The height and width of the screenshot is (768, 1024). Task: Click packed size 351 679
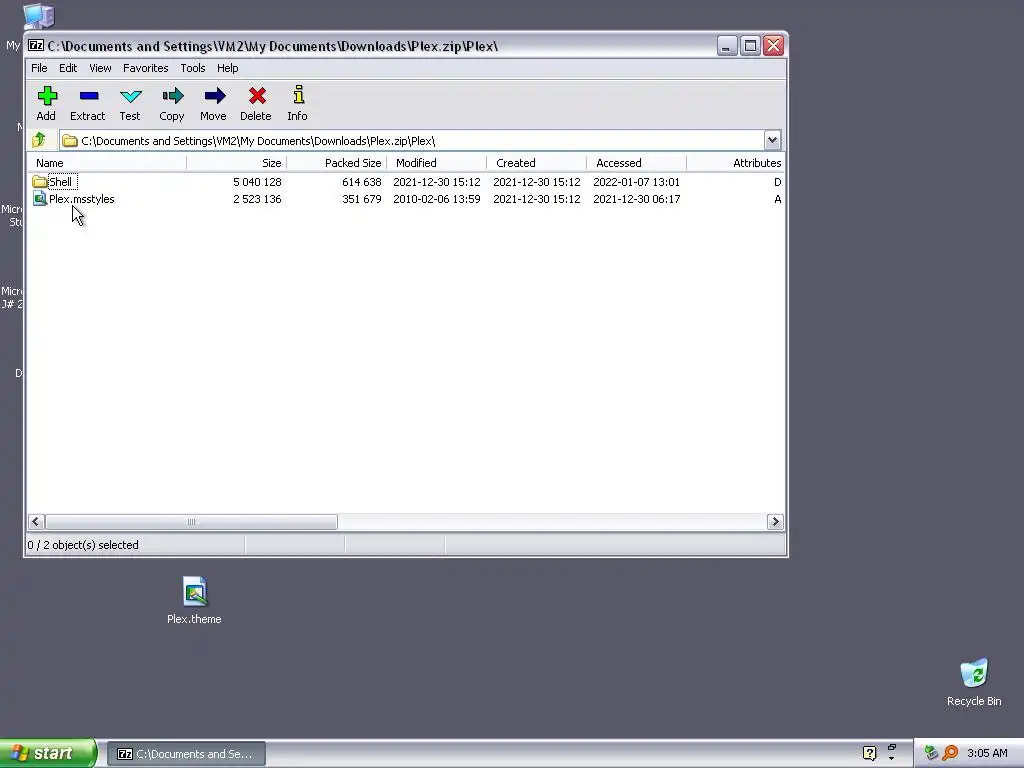click(362, 199)
